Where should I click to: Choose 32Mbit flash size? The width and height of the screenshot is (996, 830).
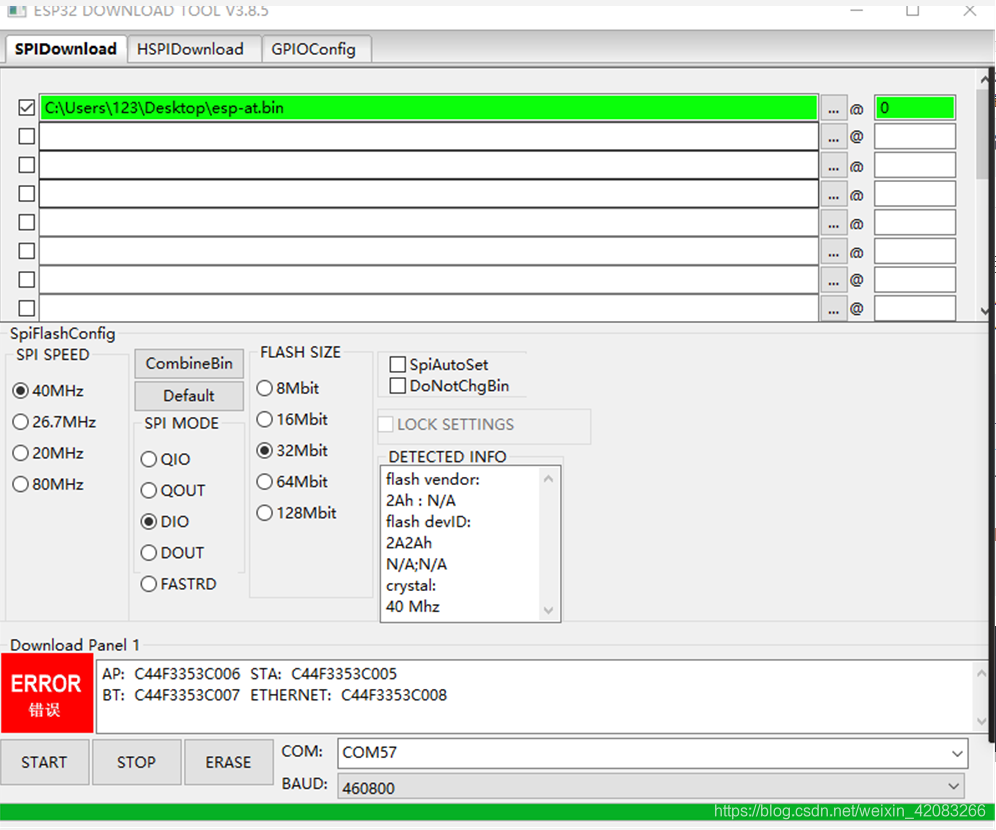292,450
